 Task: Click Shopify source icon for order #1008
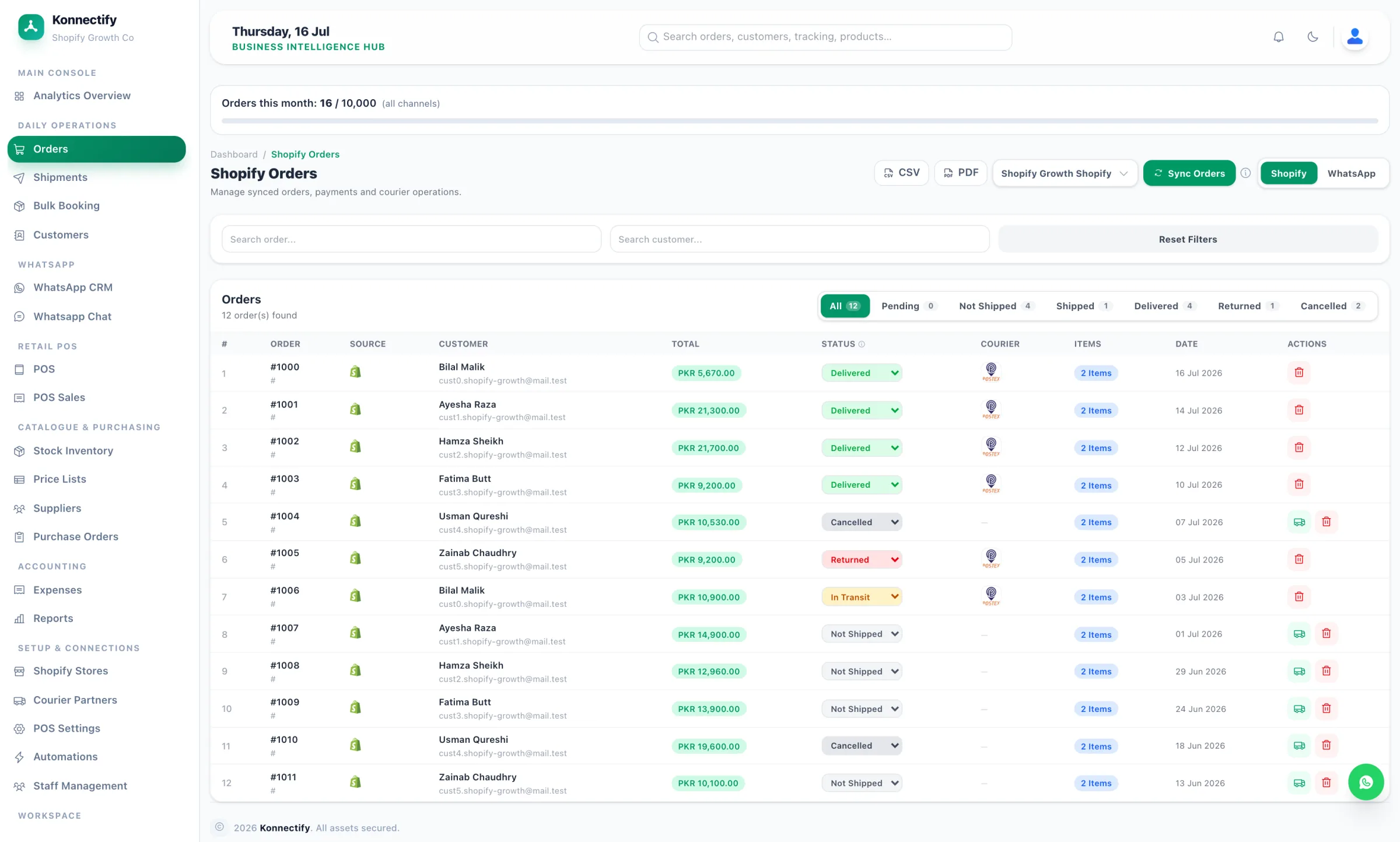355,670
